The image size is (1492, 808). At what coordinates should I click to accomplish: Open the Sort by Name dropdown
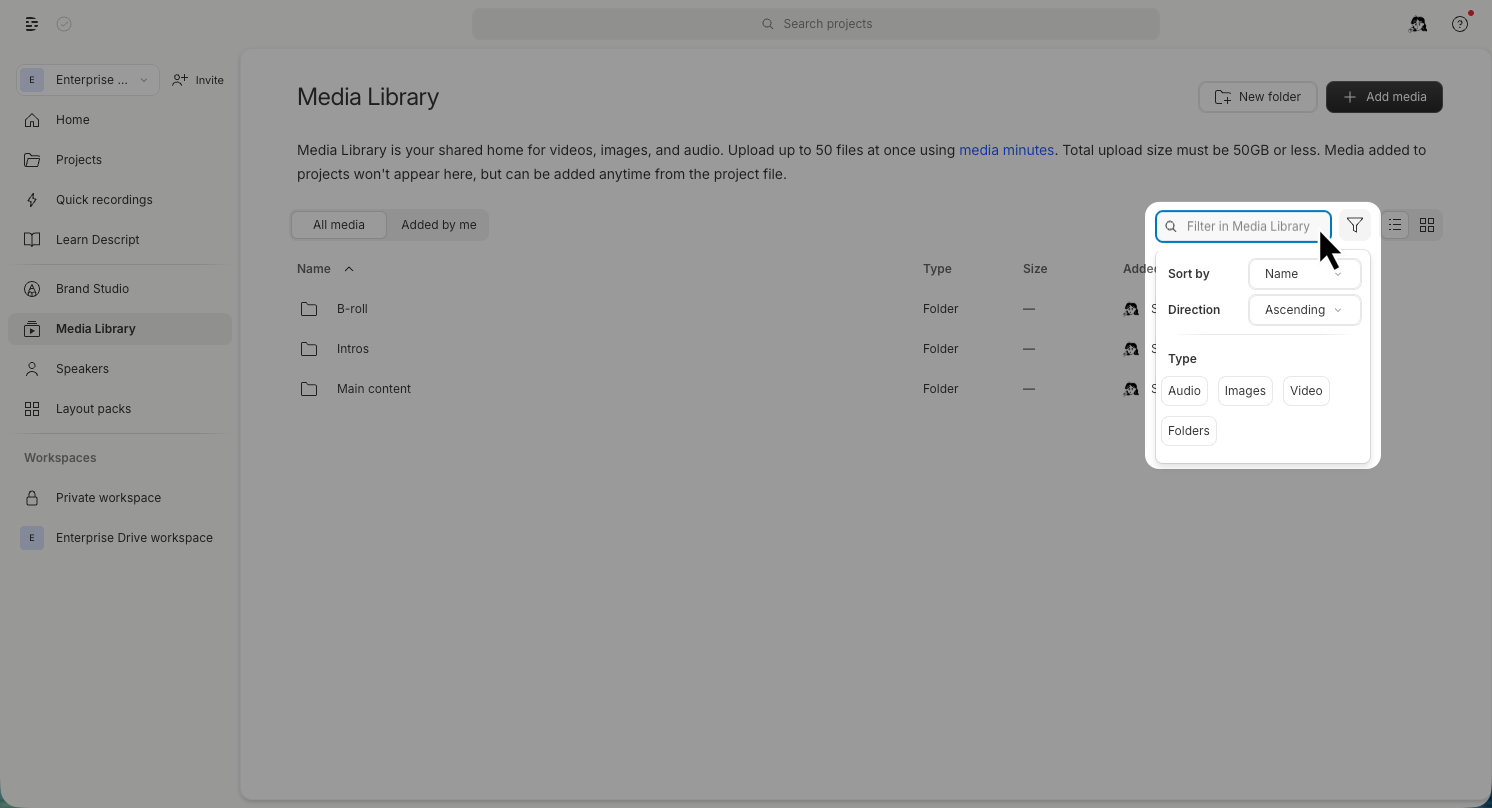pyautogui.click(x=1304, y=273)
